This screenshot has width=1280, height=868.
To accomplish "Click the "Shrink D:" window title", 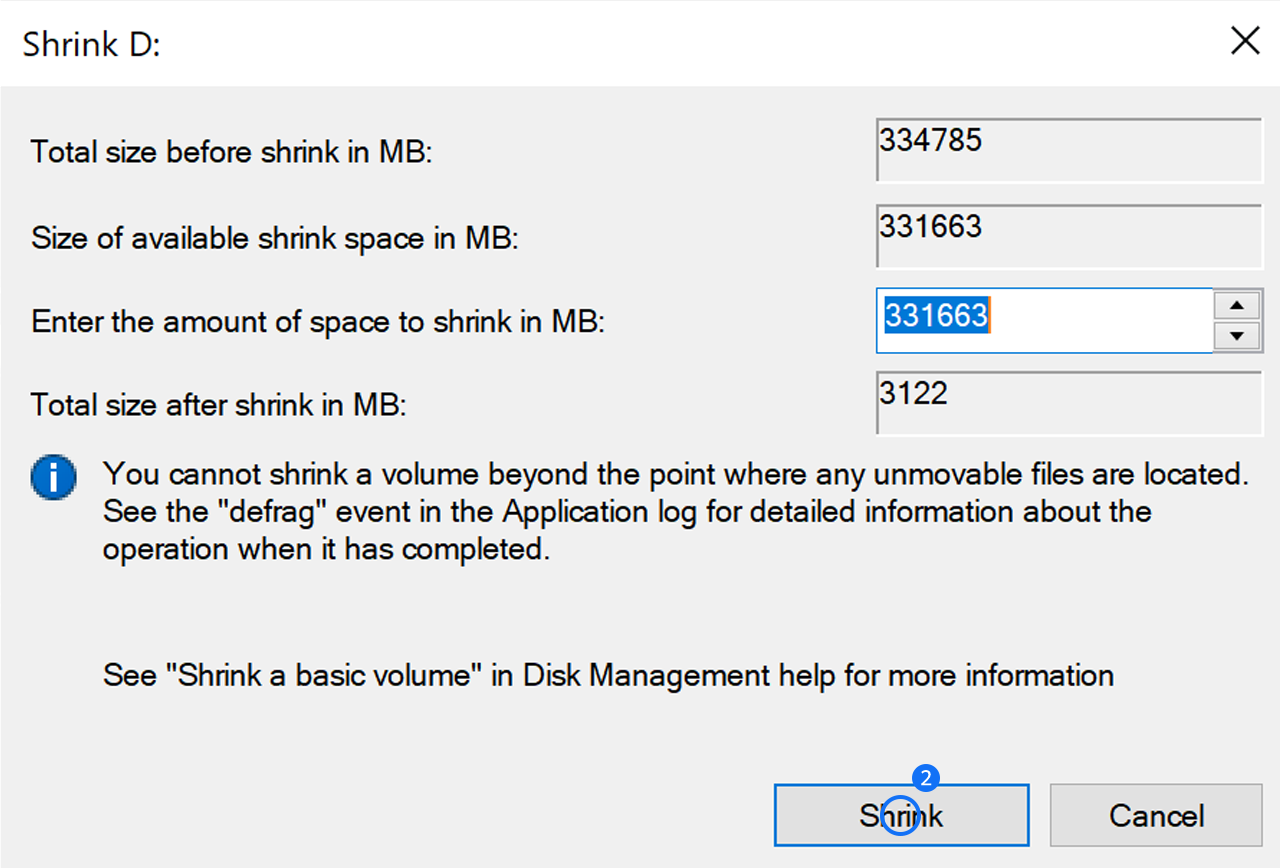I will pos(91,45).
